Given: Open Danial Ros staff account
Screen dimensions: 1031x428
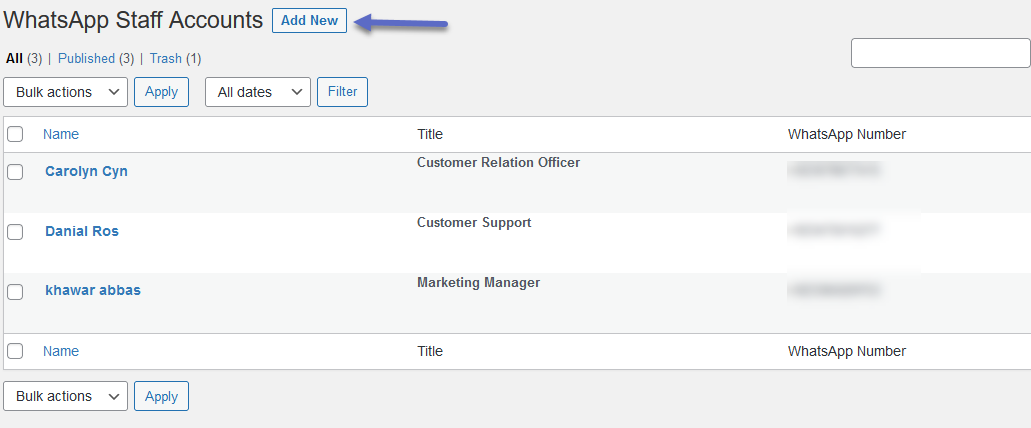Looking at the screenshot, I should (x=82, y=231).
